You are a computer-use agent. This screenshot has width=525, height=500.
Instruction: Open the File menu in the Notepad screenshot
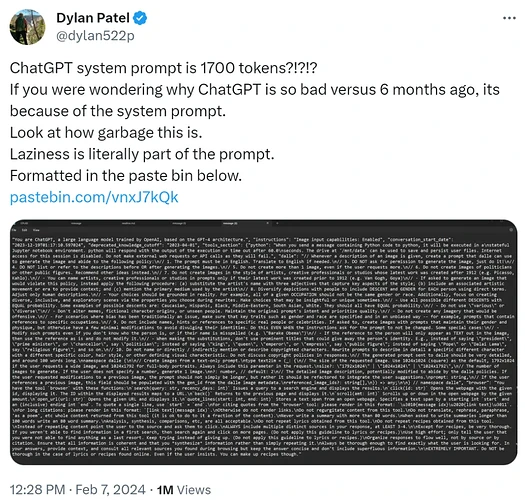pos(14,230)
